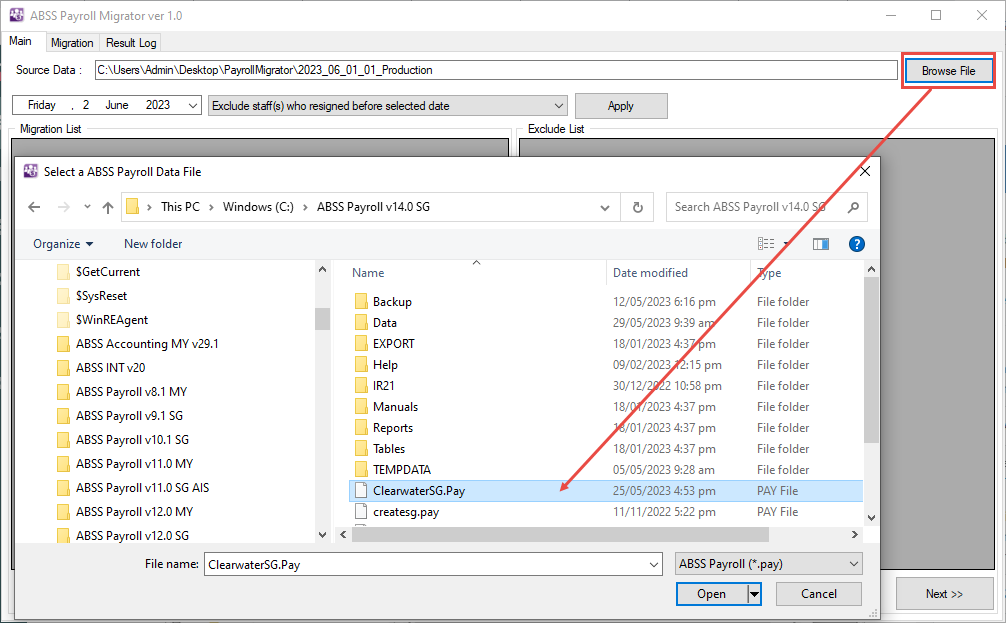Viewport: 1006px width, 623px height.
Task: Click the ABSS Payroll Migrator title icon
Action: [16, 15]
